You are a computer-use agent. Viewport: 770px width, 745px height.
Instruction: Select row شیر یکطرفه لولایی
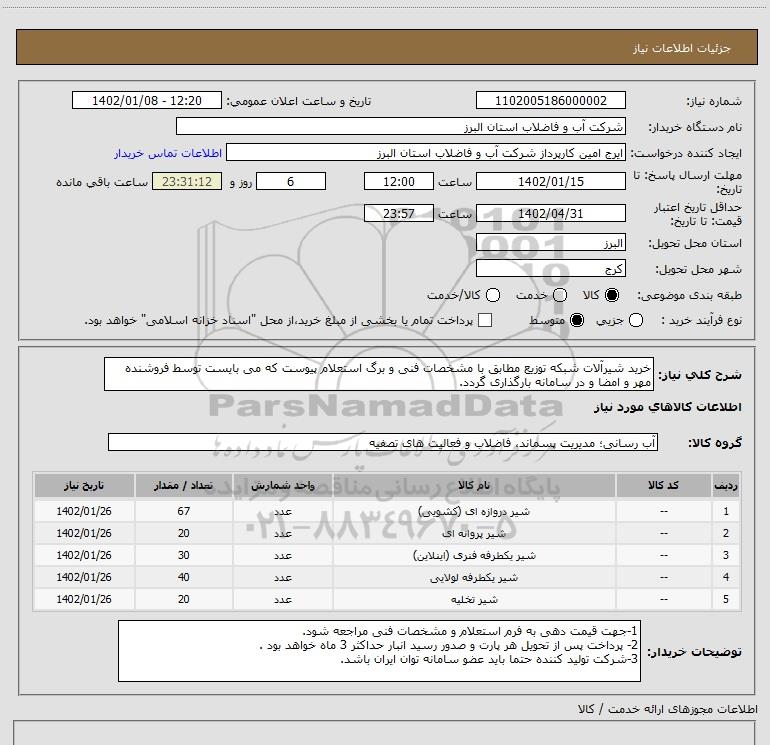387,578
